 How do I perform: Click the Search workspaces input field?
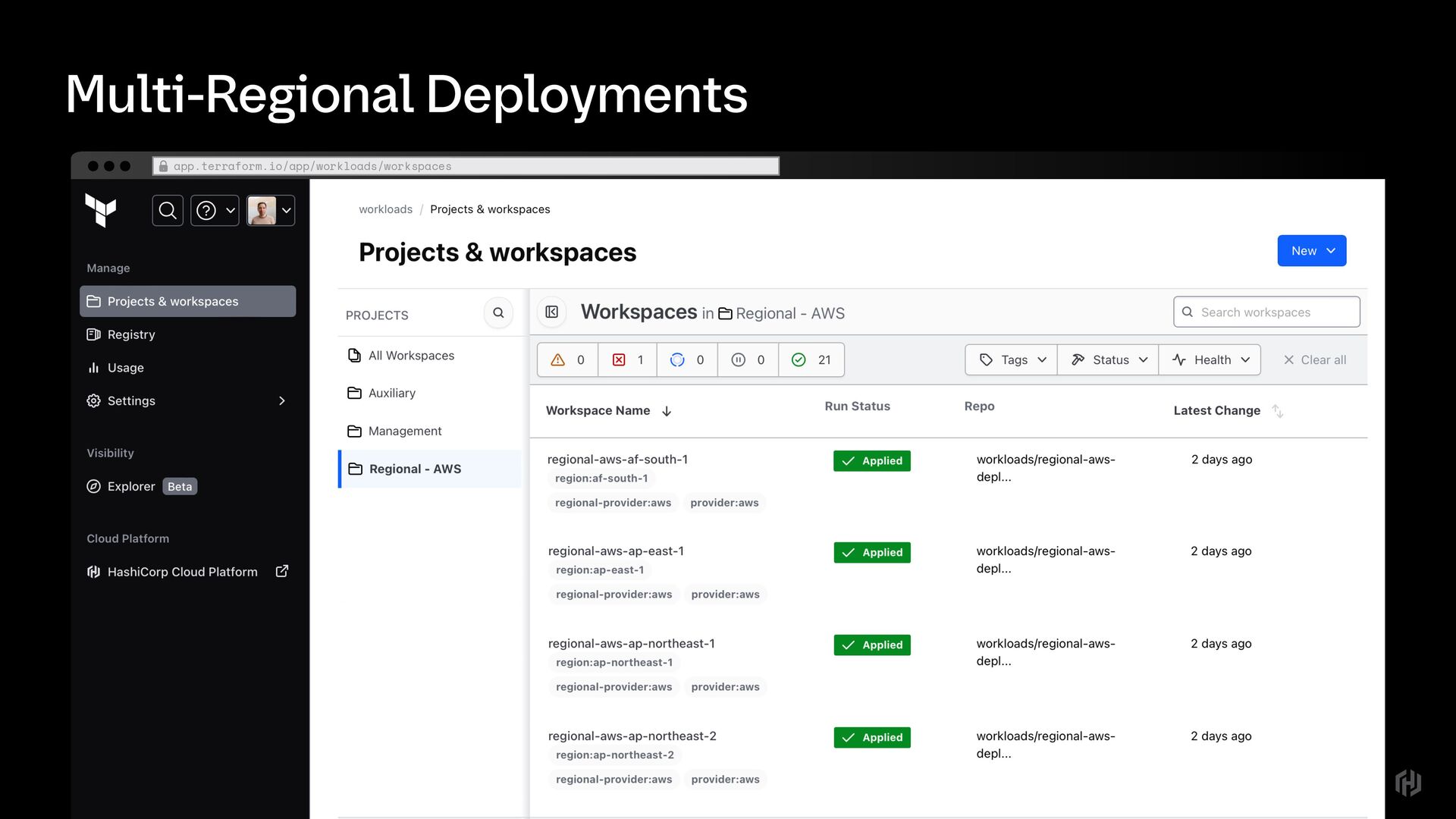tap(1266, 312)
